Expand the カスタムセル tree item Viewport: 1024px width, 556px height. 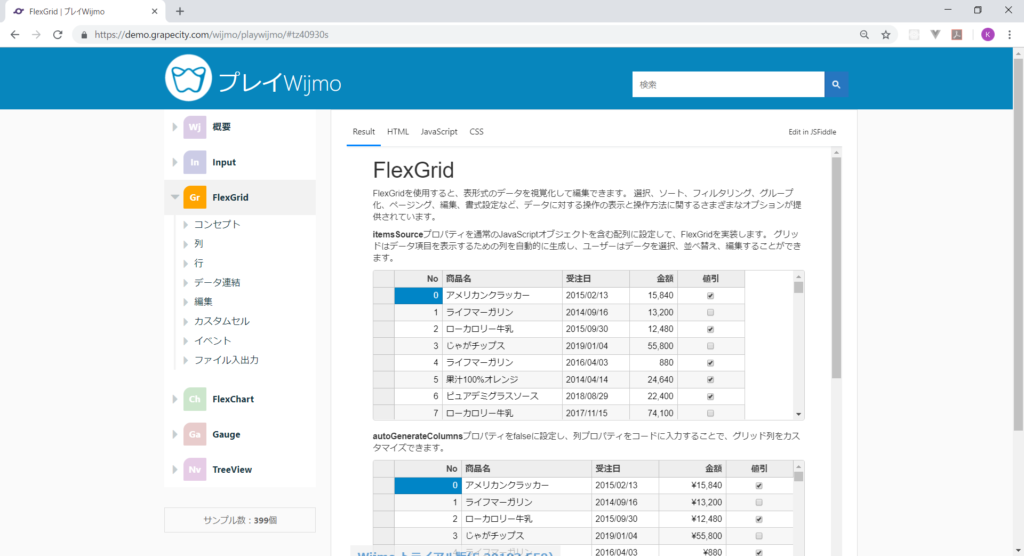185,321
